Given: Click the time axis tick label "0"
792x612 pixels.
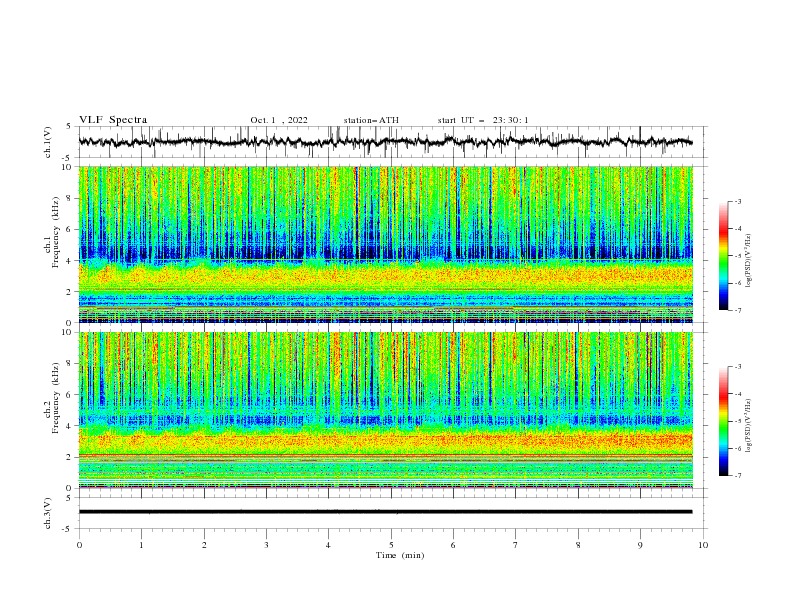Looking at the screenshot, I should 79,545.
